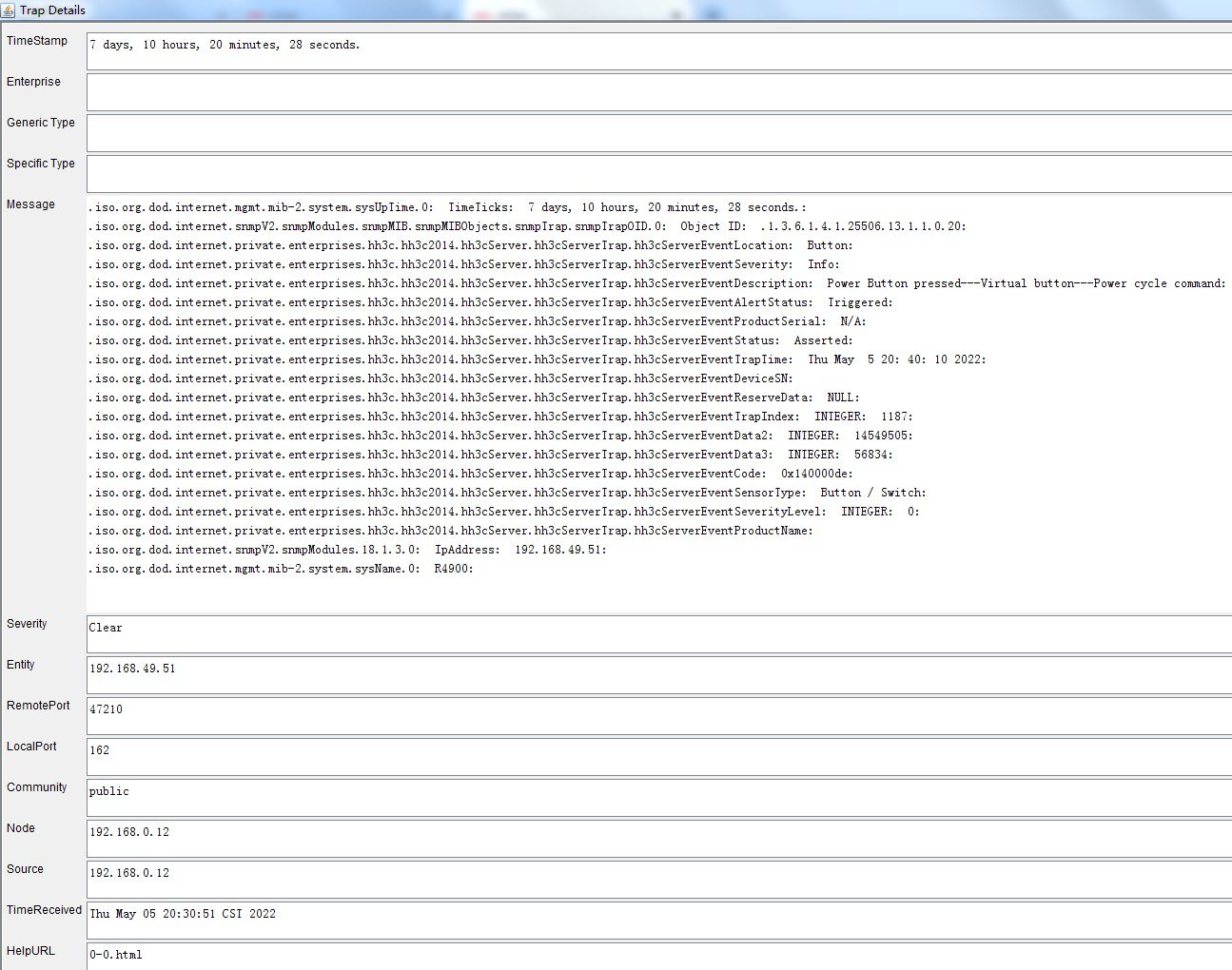Click the Node label
This screenshot has width=1232, height=970.
pos(21,828)
